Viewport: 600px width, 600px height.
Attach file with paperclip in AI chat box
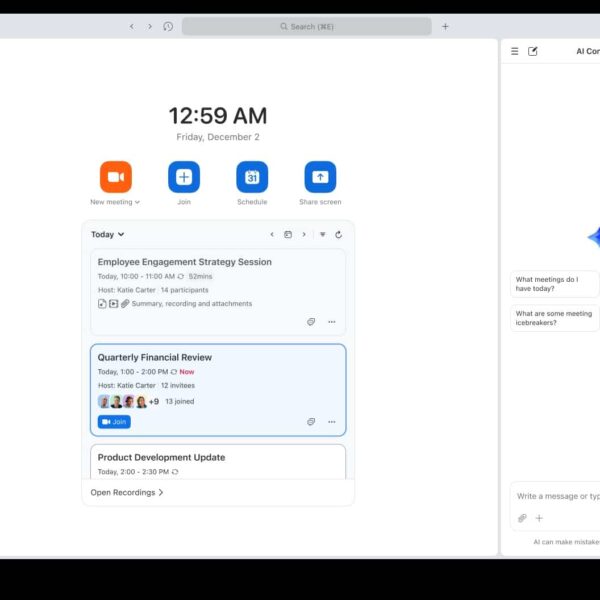pyautogui.click(x=522, y=518)
